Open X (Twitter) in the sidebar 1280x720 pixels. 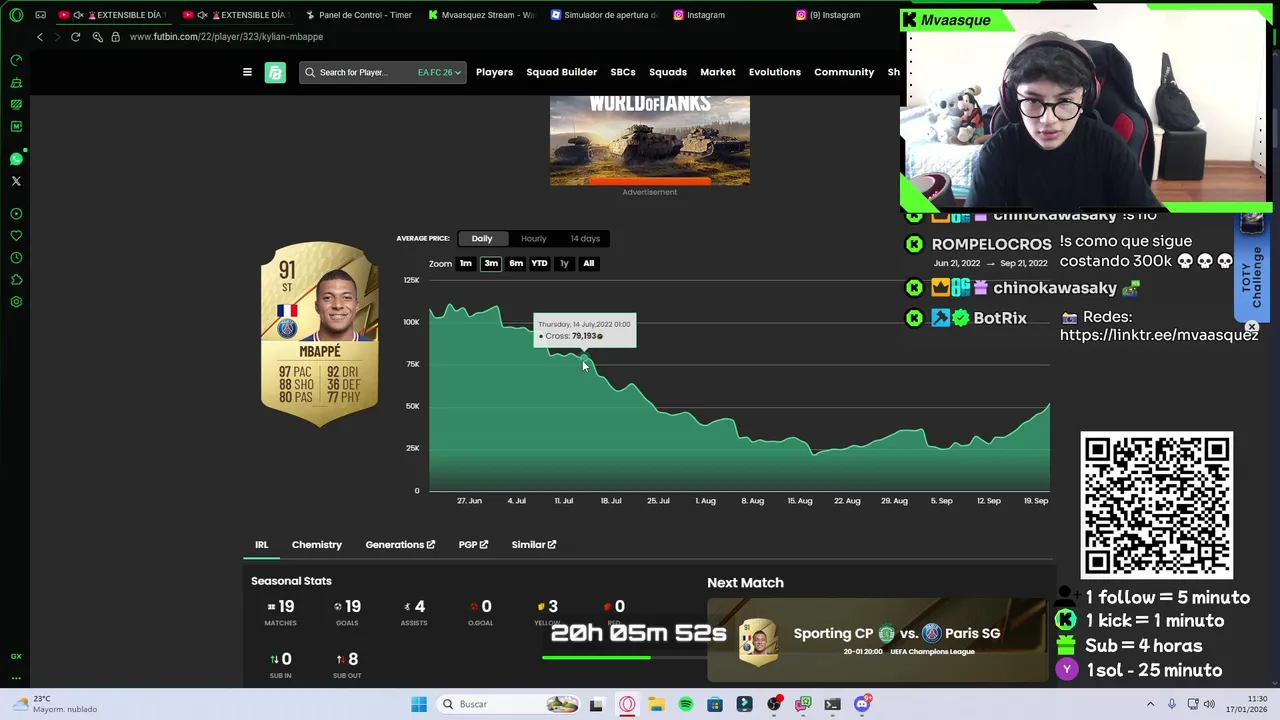16,181
